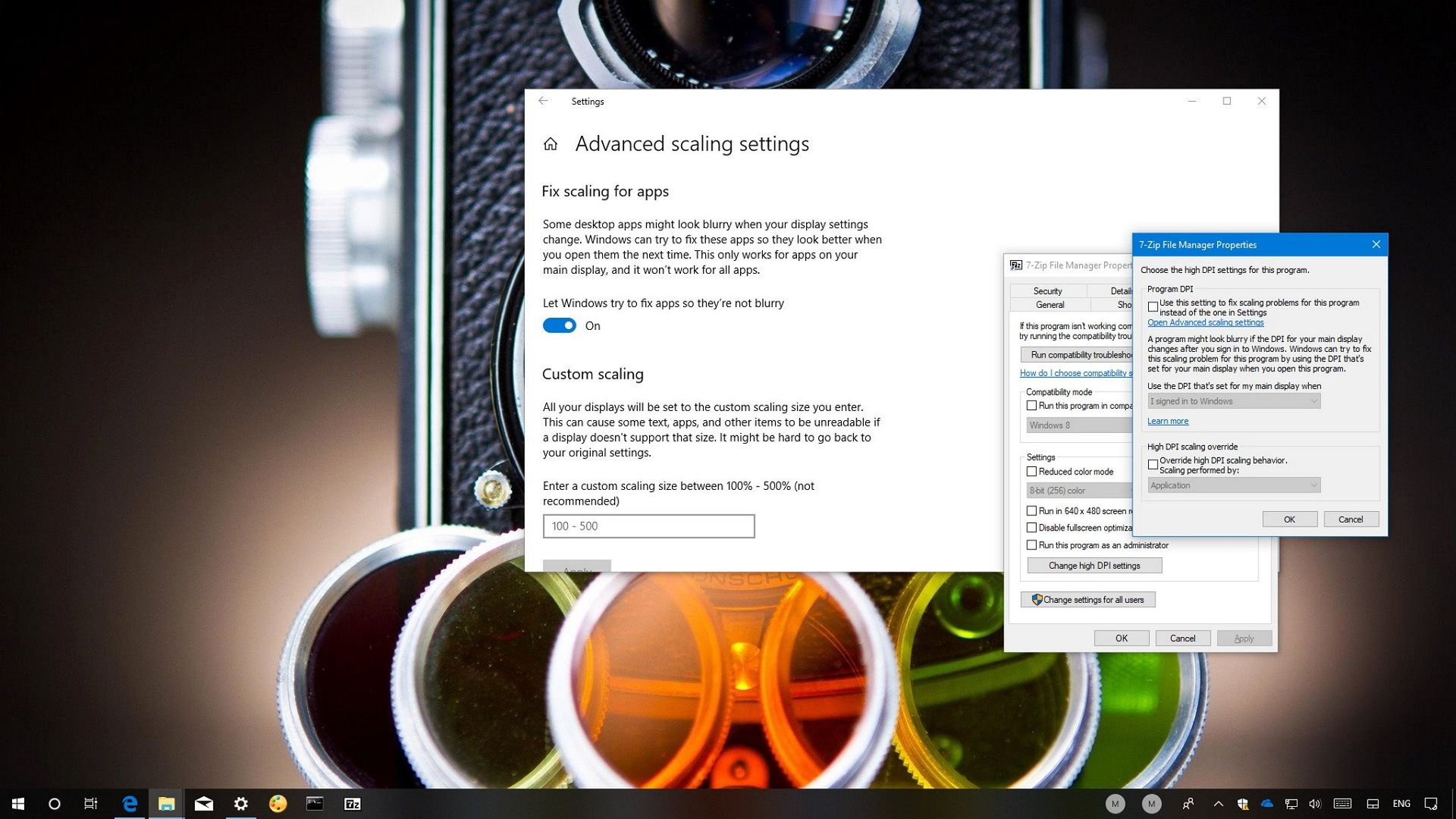Open 7-Zip from the taskbar

point(353,803)
